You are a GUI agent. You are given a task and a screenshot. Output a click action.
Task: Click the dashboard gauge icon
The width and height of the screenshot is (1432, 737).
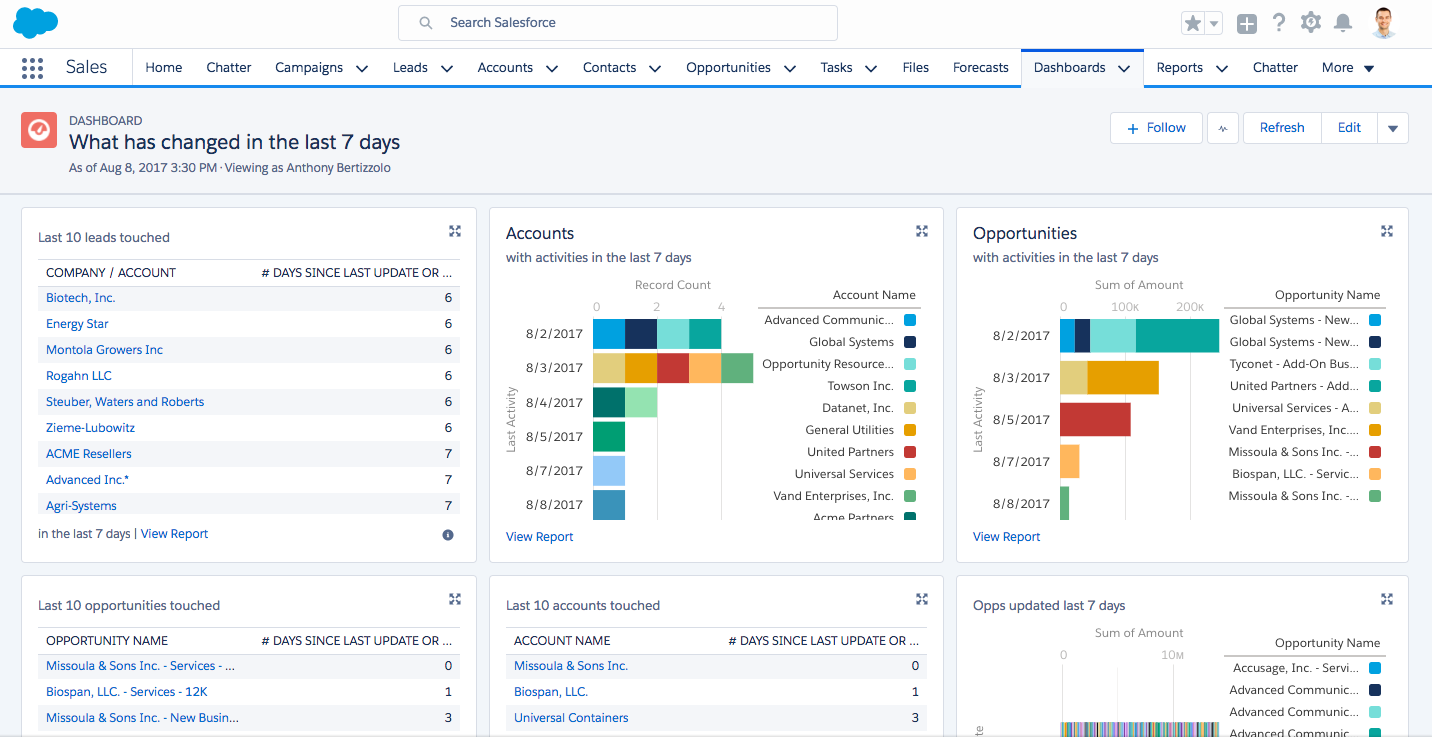tap(39, 130)
